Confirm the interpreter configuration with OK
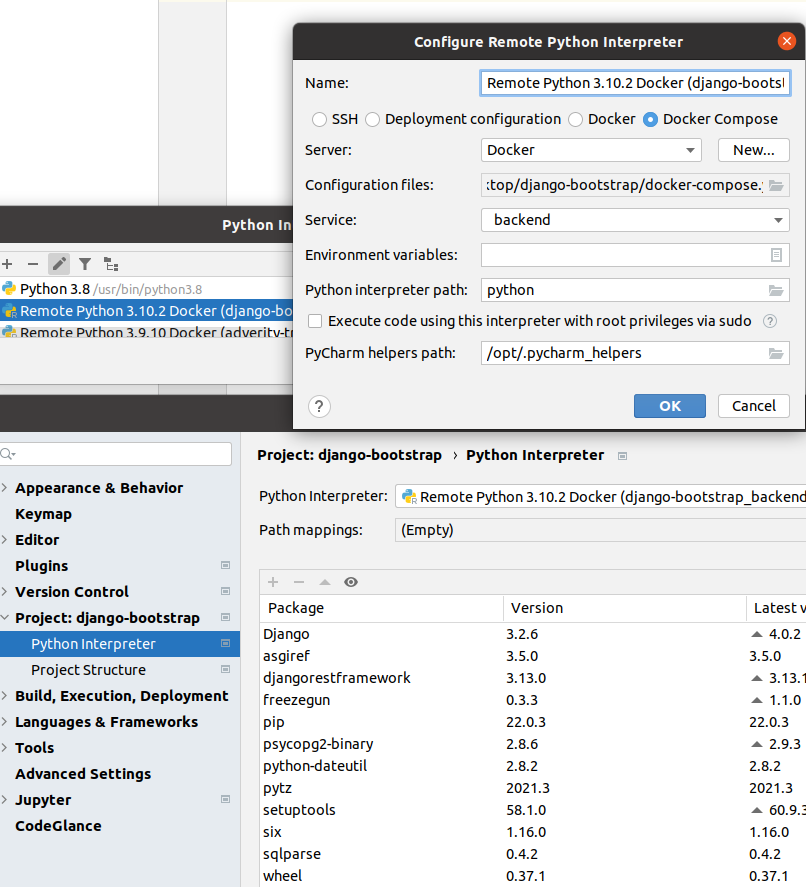The height and width of the screenshot is (887, 806). (669, 406)
